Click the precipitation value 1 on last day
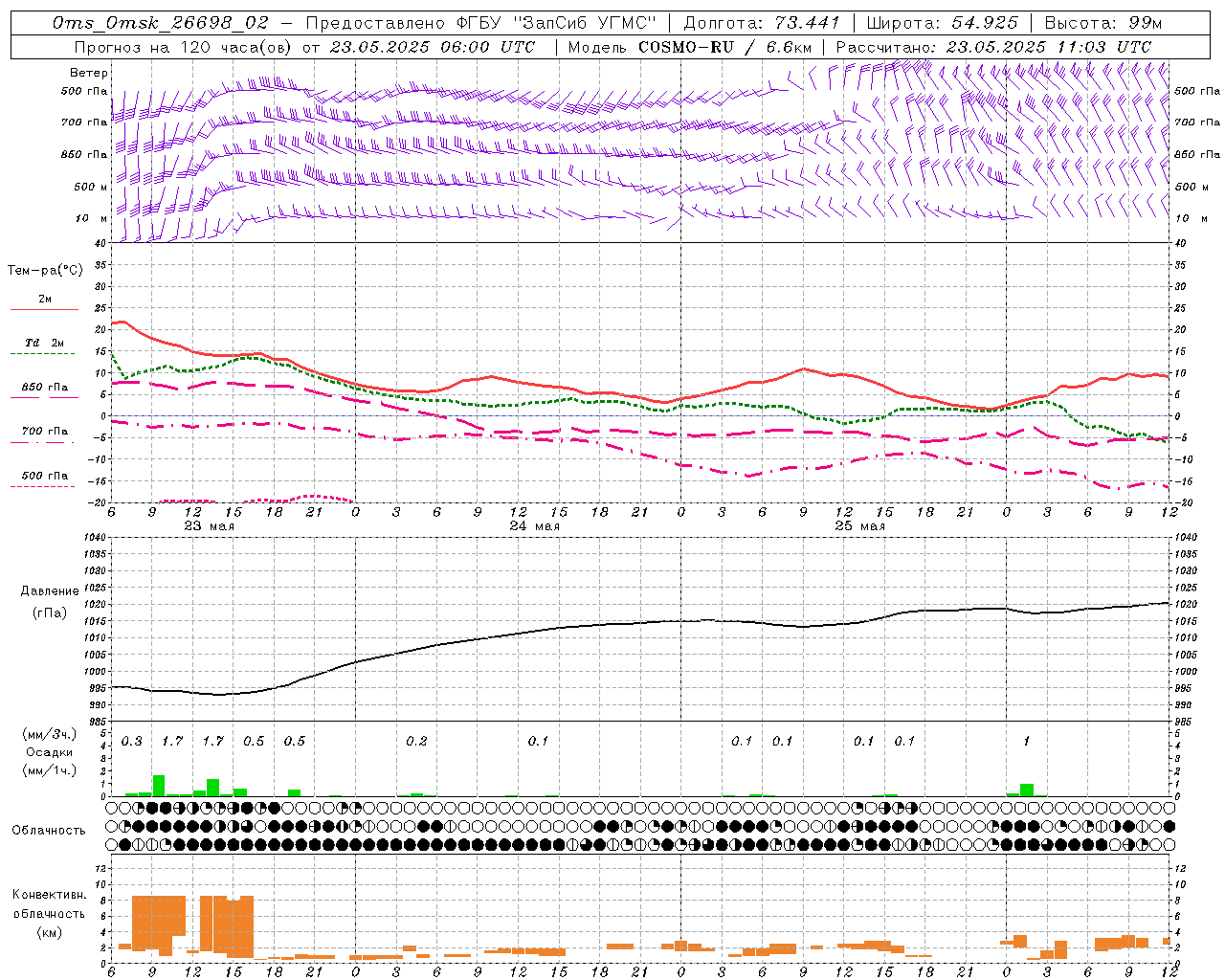Image resolution: width=1225 pixels, height=980 pixels. click(x=1026, y=741)
